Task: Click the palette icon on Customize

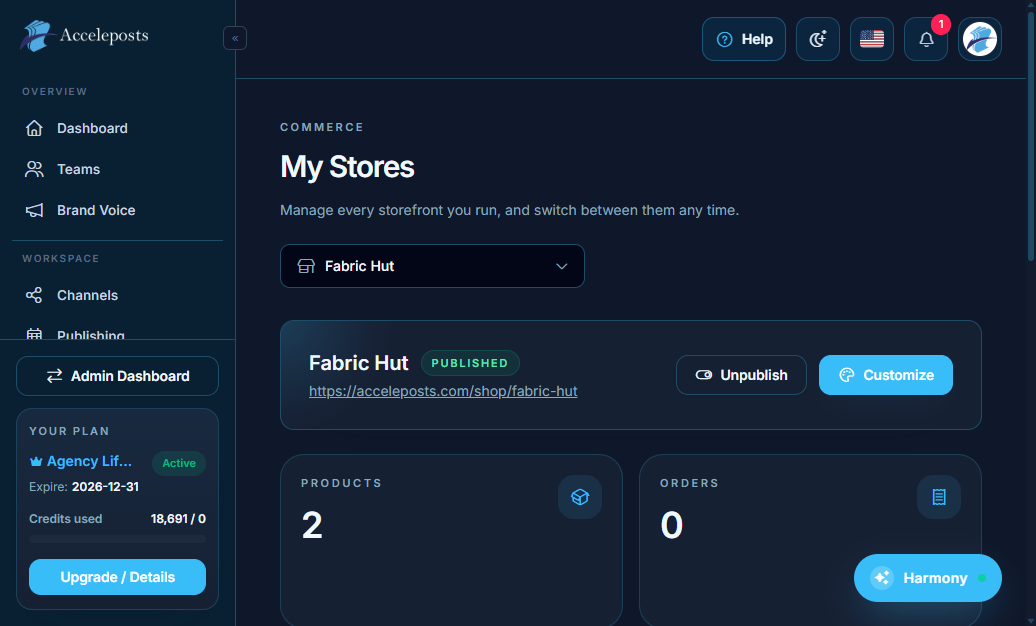Action: (x=847, y=375)
